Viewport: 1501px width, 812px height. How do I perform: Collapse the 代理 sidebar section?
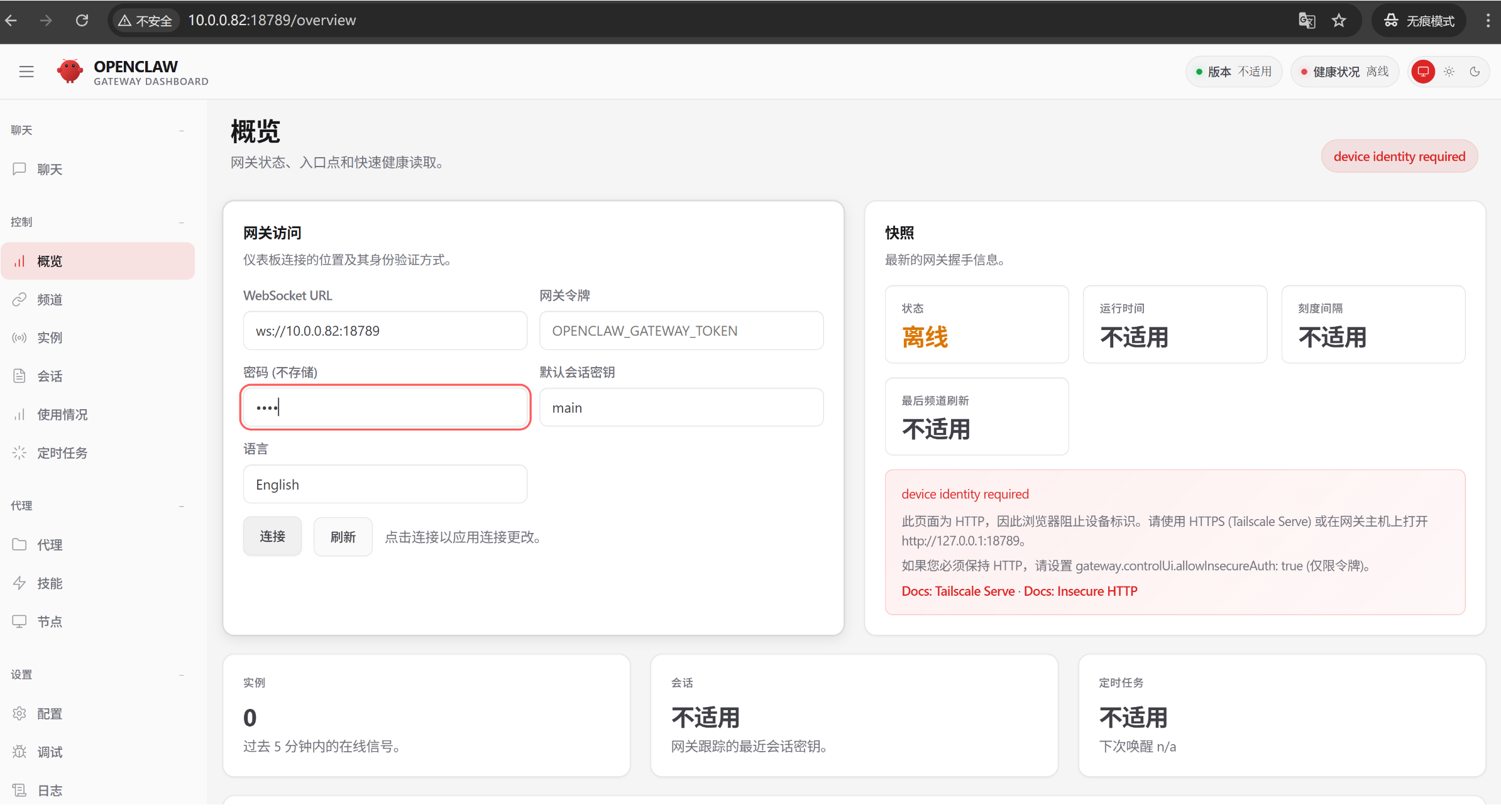(x=181, y=506)
